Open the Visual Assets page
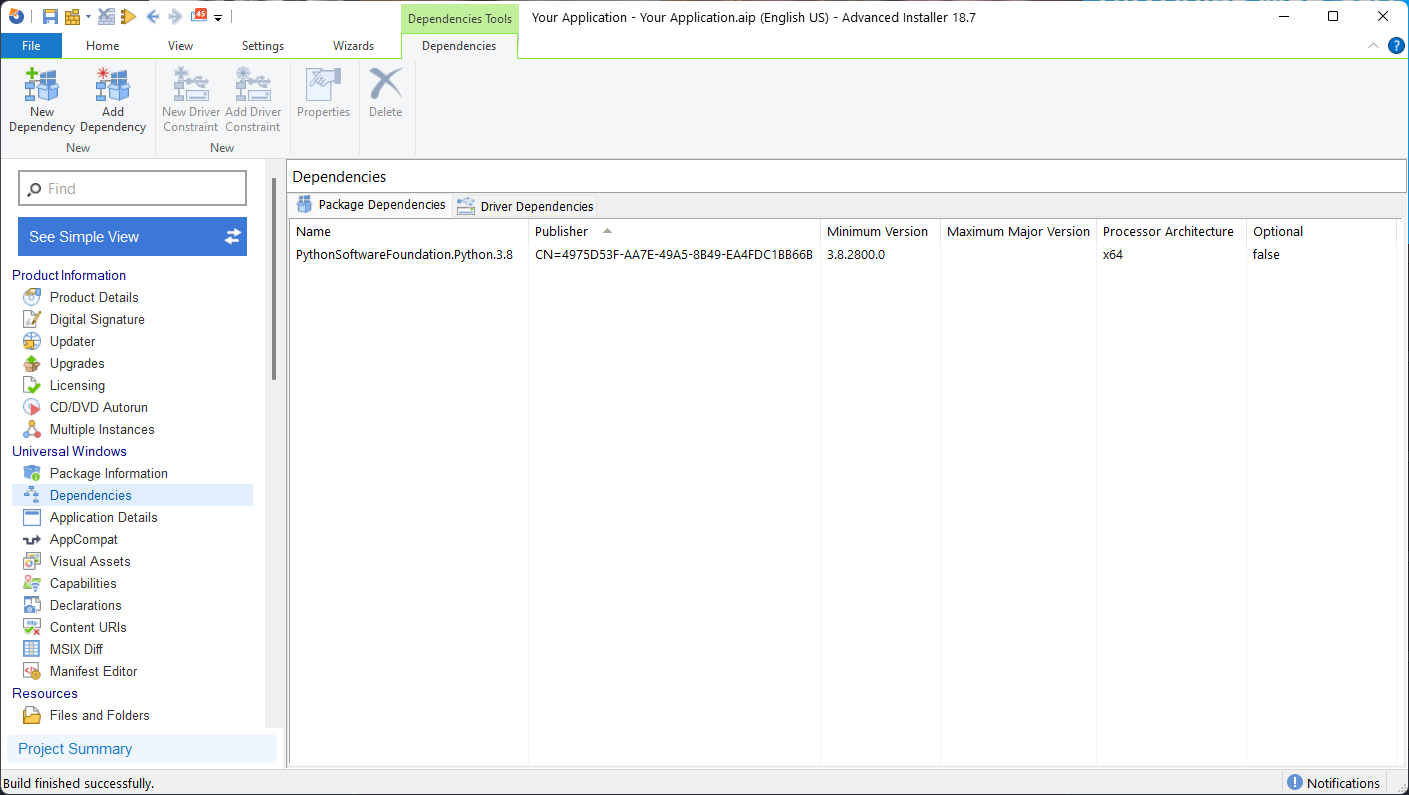The width and height of the screenshot is (1409, 795). click(x=90, y=561)
